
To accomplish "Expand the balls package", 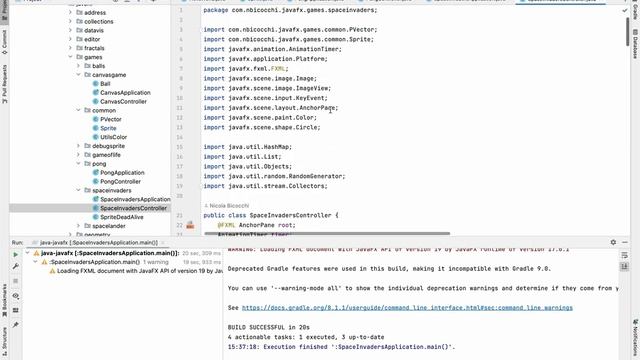I will (x=78, y=66).
